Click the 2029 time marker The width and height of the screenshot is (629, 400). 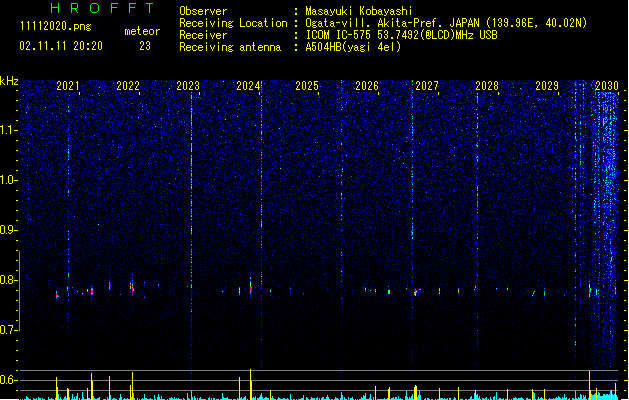(547, 85)
